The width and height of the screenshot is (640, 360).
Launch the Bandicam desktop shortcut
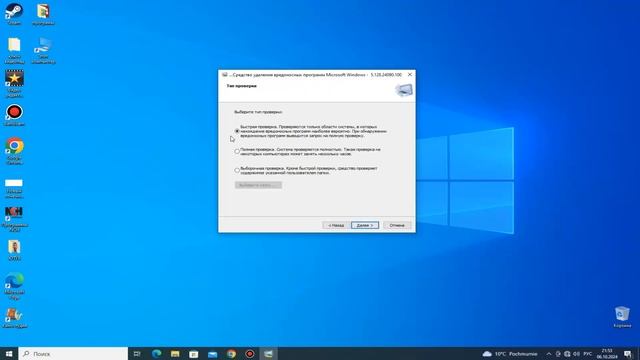coord(14,115)
